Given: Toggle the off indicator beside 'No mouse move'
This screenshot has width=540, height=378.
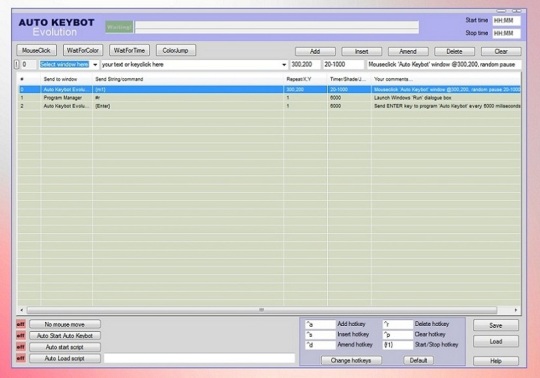Looking at the screenshot, I should (21, 324).
